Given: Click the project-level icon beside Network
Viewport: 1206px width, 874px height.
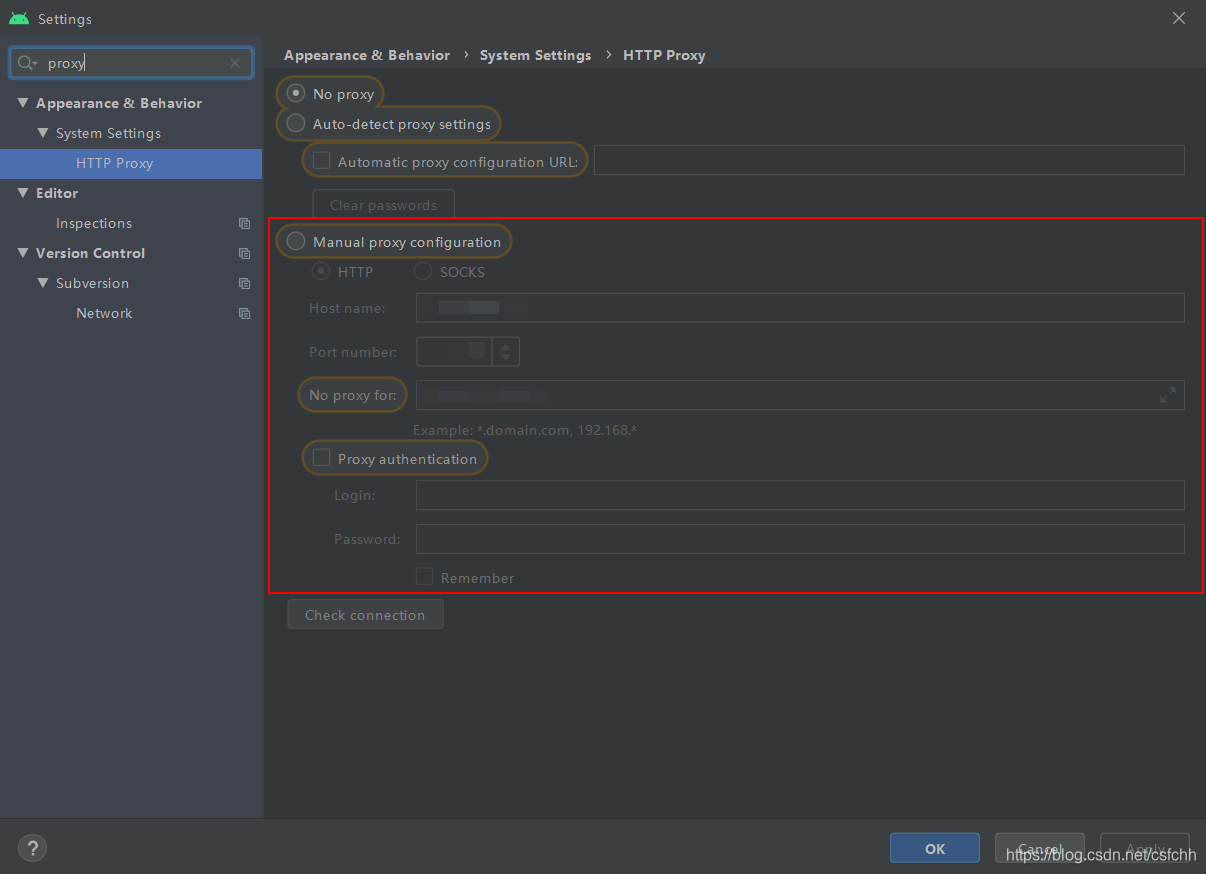Looking at the screenshot, I should [244, 313].
